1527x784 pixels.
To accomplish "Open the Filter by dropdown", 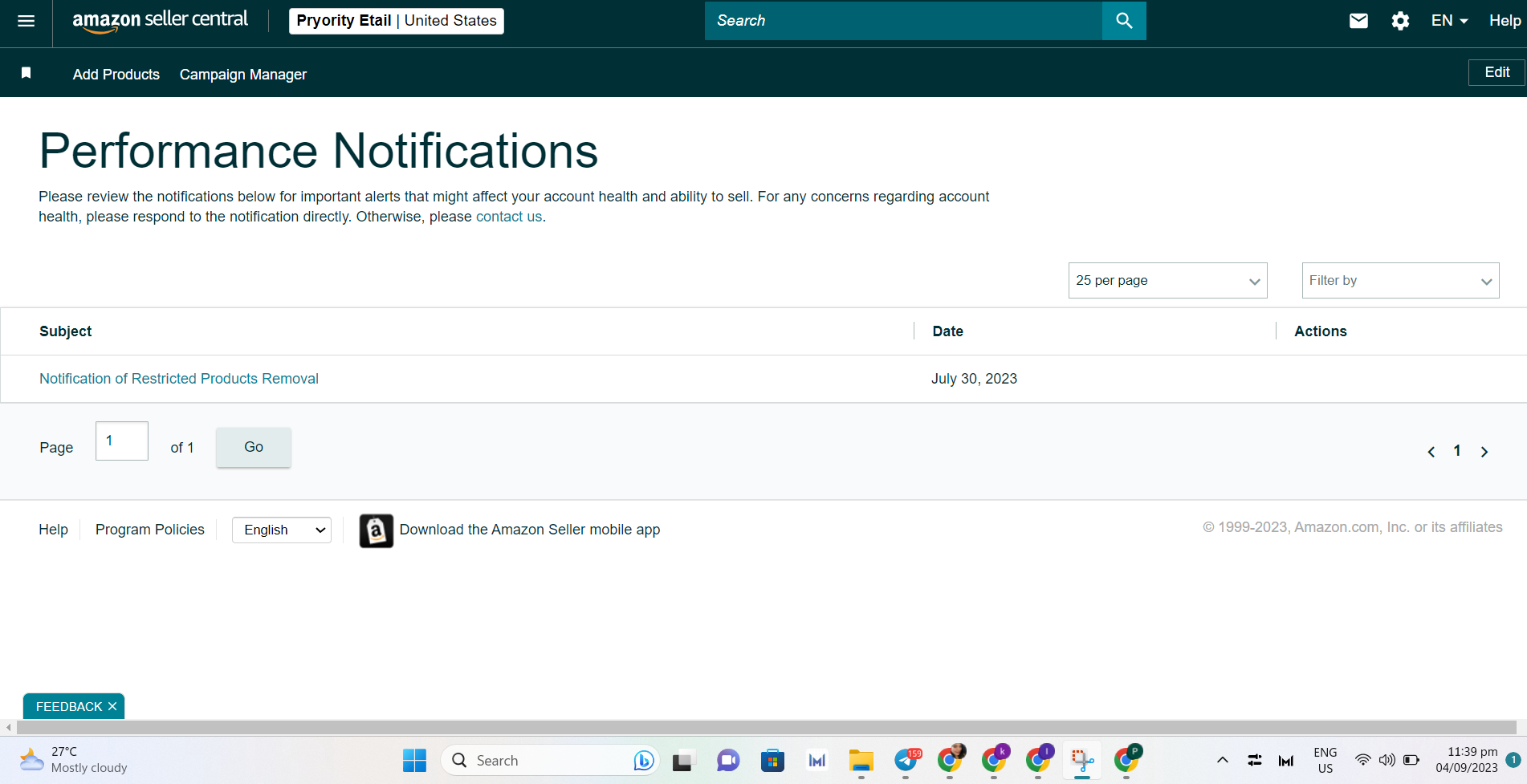I will [x=1400, y=281].
